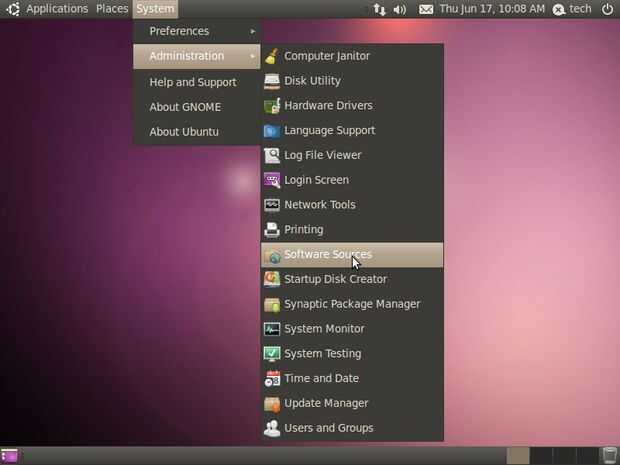Click the Login Screen icon
This screenshot has width=620, height=465.
click(x=272, y=180)
